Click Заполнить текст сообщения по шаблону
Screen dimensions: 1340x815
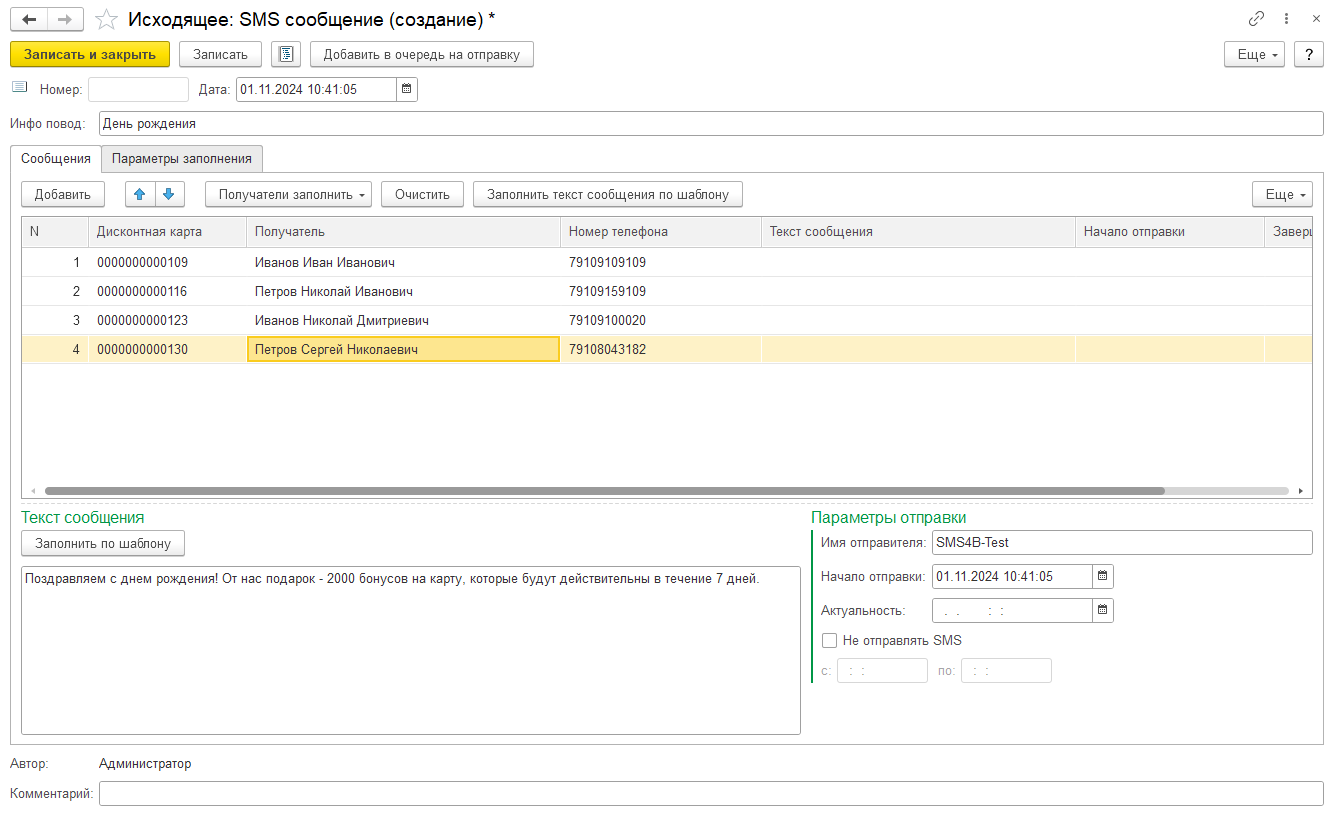(608, 194)
